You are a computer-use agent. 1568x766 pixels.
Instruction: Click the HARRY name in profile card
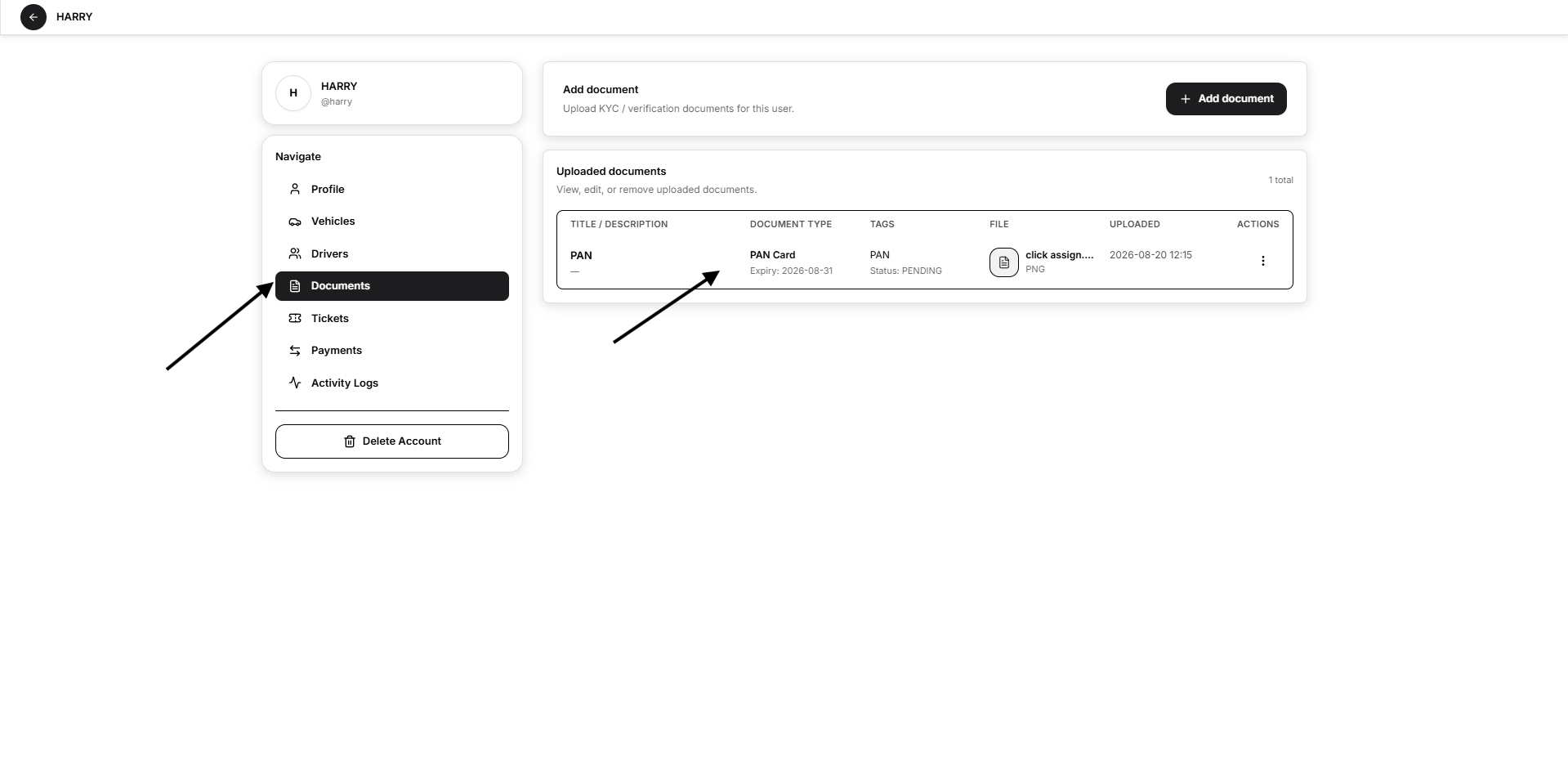tap(339, 86)
